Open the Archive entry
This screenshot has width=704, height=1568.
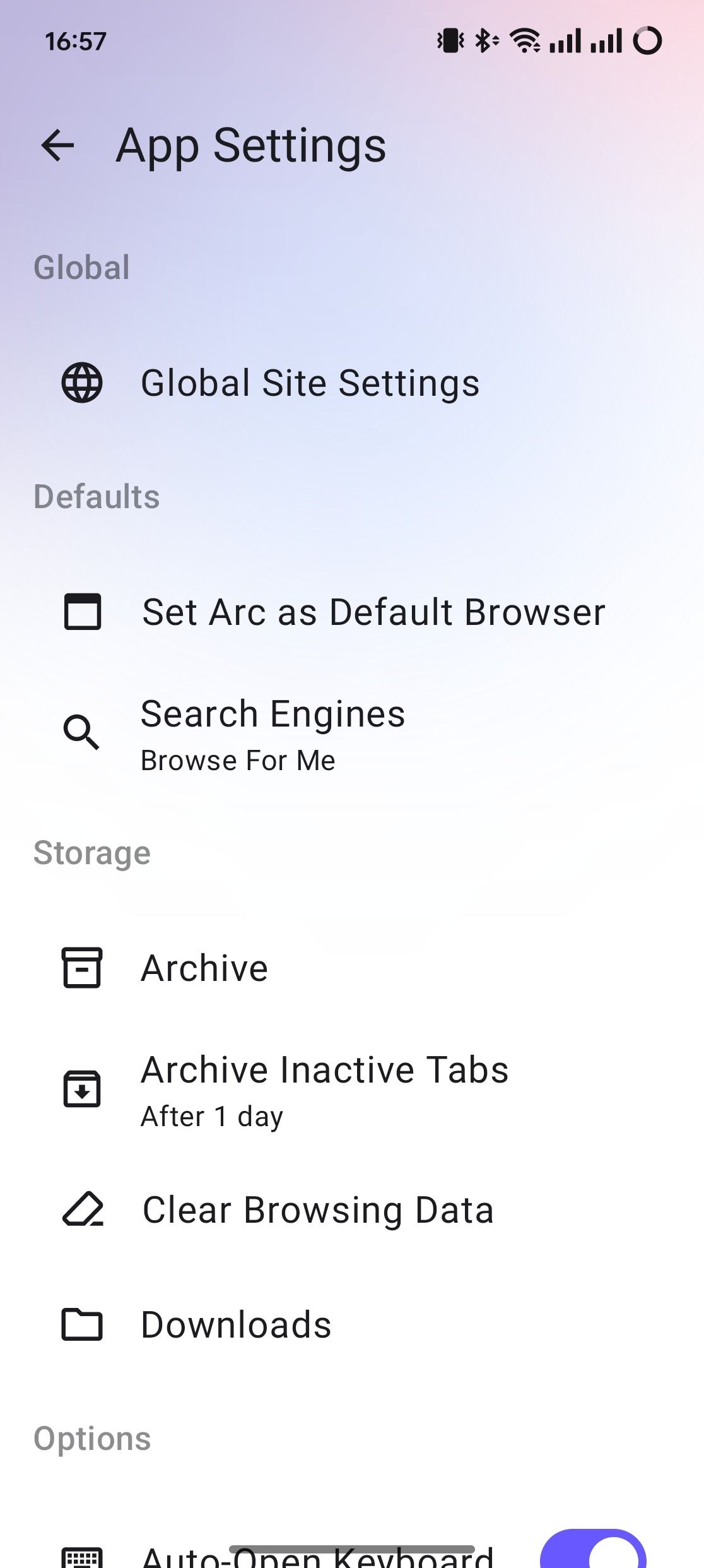click(204, 968)
